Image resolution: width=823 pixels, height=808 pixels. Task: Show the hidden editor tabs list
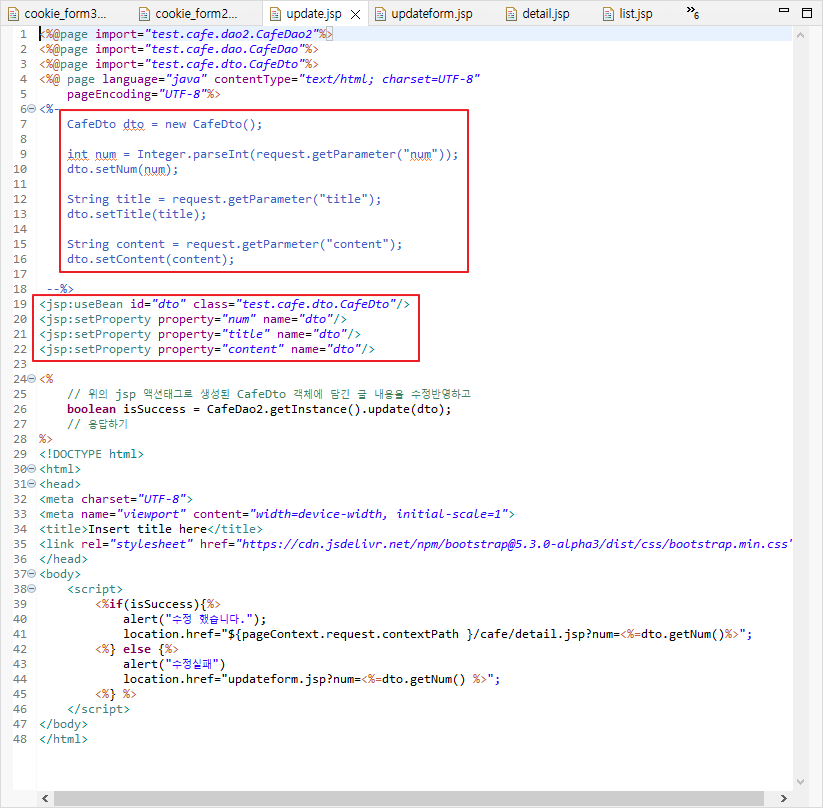click(x=693, y=13)
